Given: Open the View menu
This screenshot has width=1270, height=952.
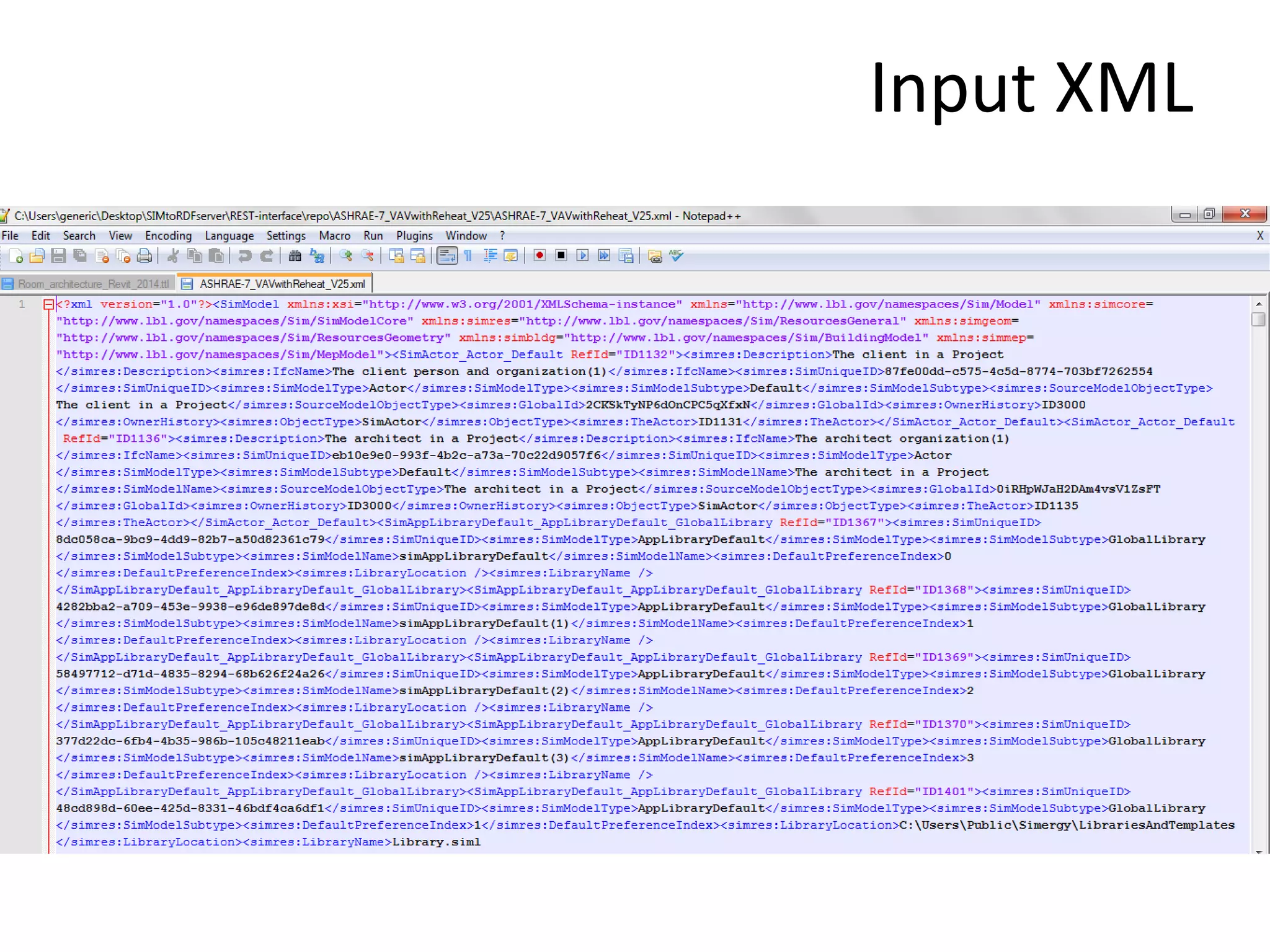Looking at the screenshot, I should [x=120, y=236].
